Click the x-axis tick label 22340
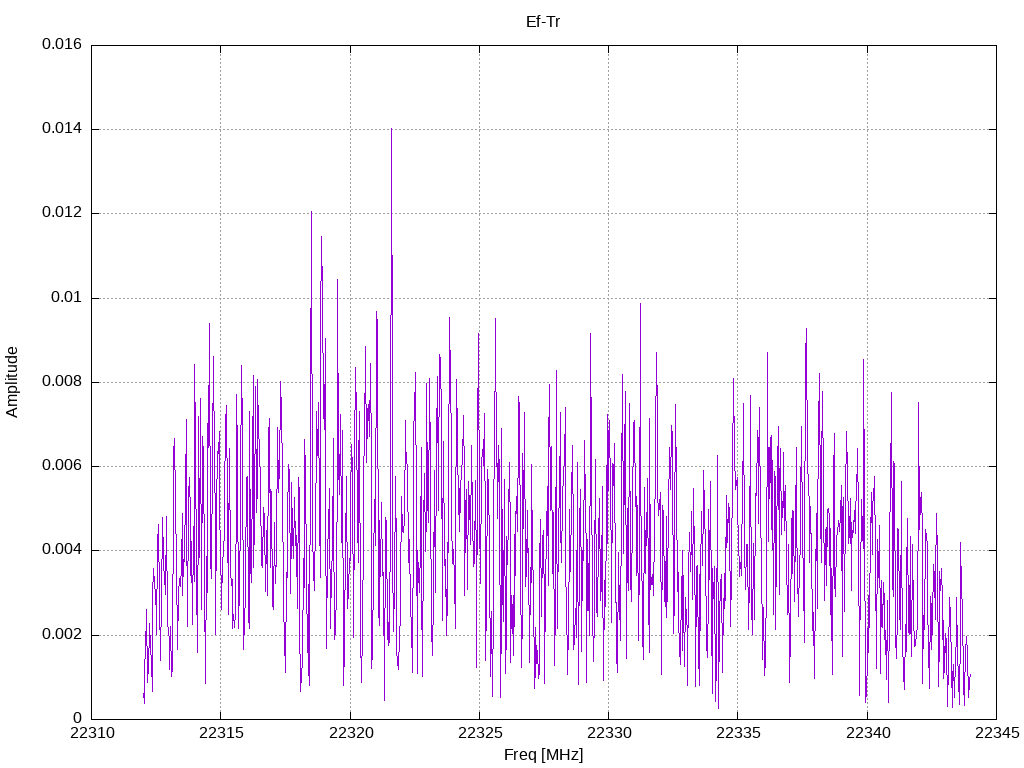 coord(868,733)
